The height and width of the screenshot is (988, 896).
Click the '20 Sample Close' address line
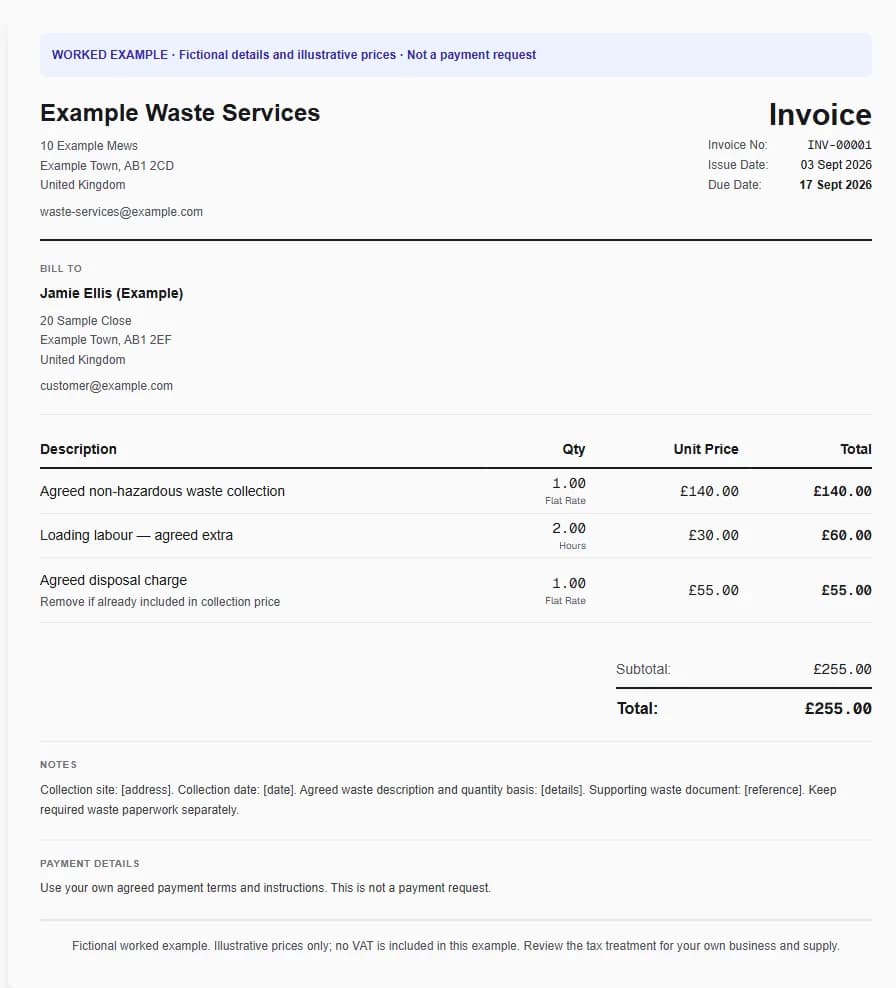tap(86, 321)
